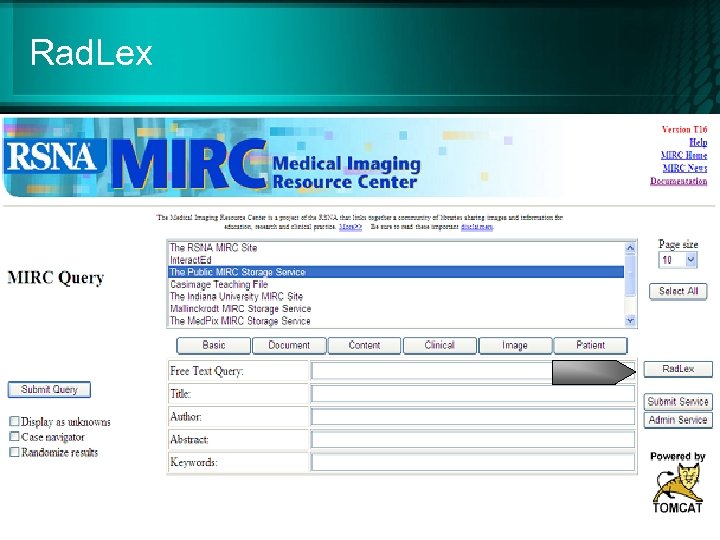This screenshot has height=540, width=720.
Task: Switch to the Basic tab
Action: (214, 345)
